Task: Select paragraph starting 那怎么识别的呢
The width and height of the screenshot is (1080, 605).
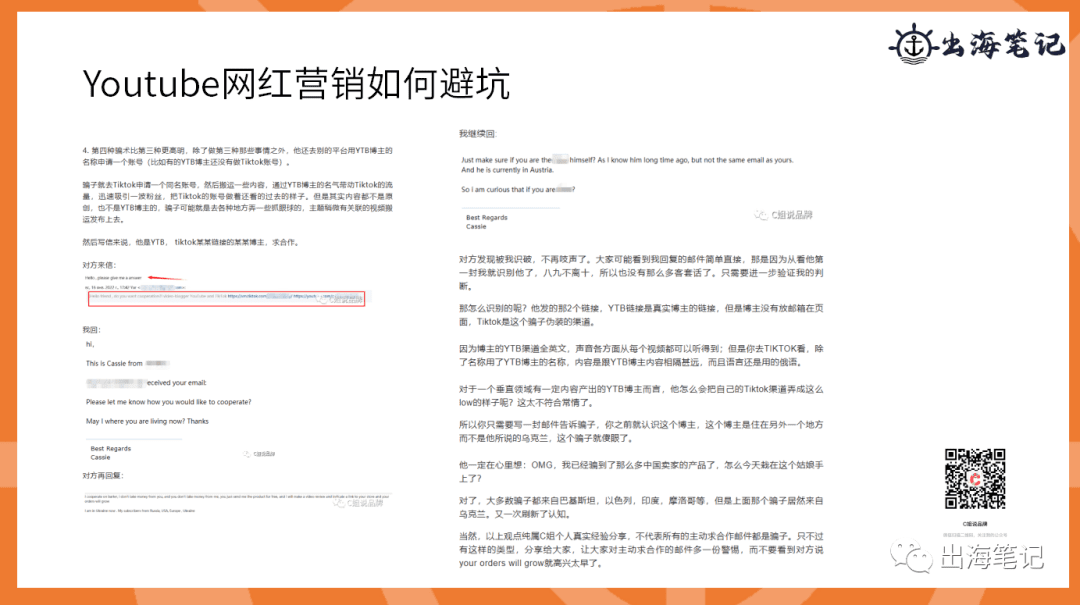Action: click(x=641, y=315)
